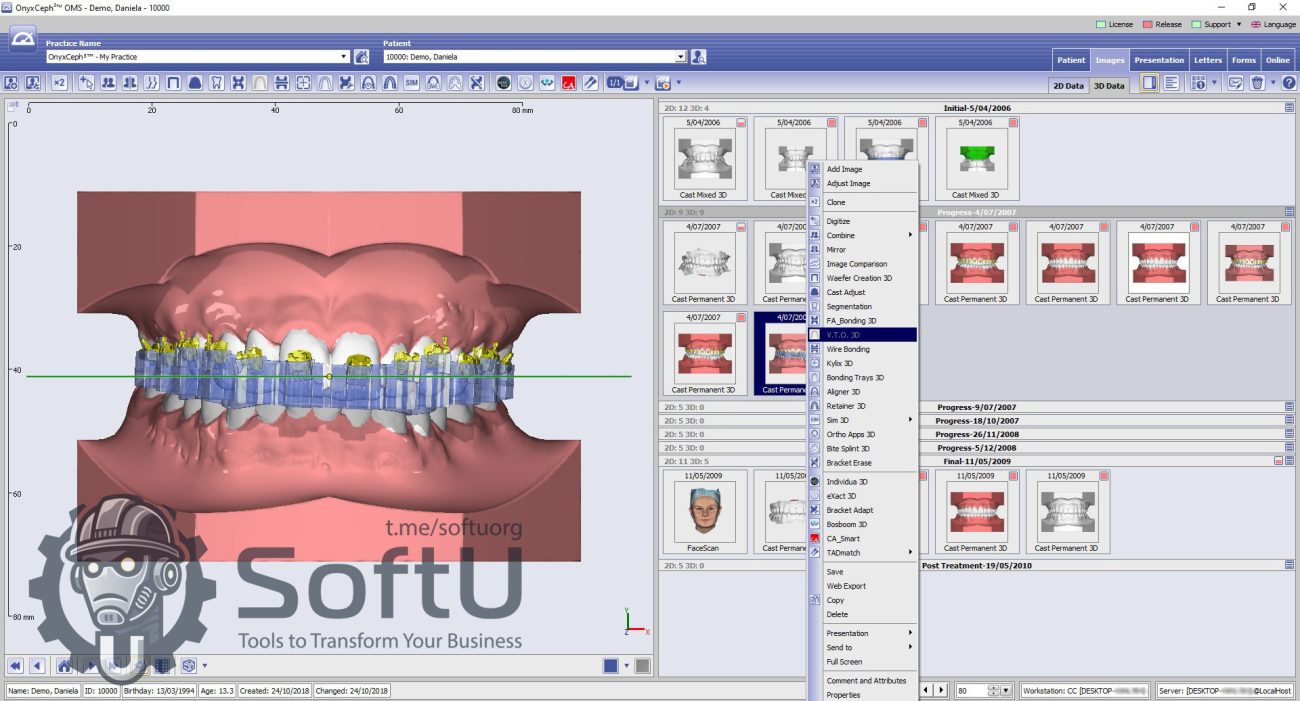
Task: Click the Language button at top
Action: [1272, 24]
